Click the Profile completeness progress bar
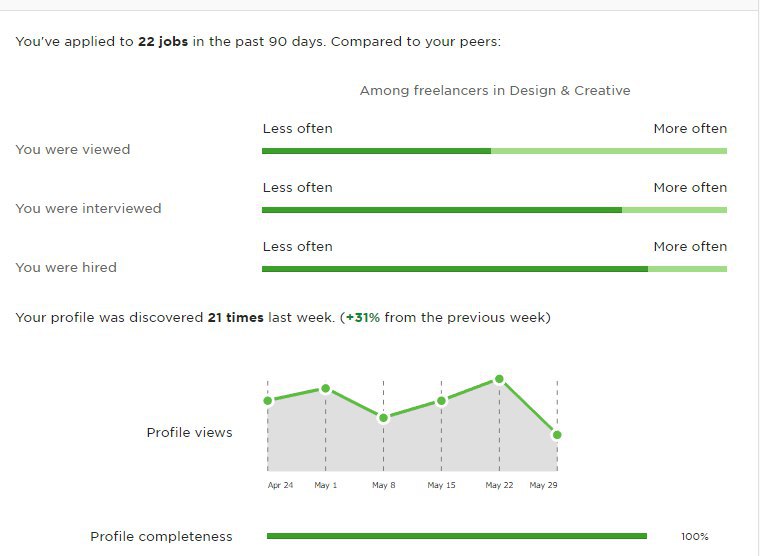Screen dimensions: 760x556 click(x=457, y=536)
